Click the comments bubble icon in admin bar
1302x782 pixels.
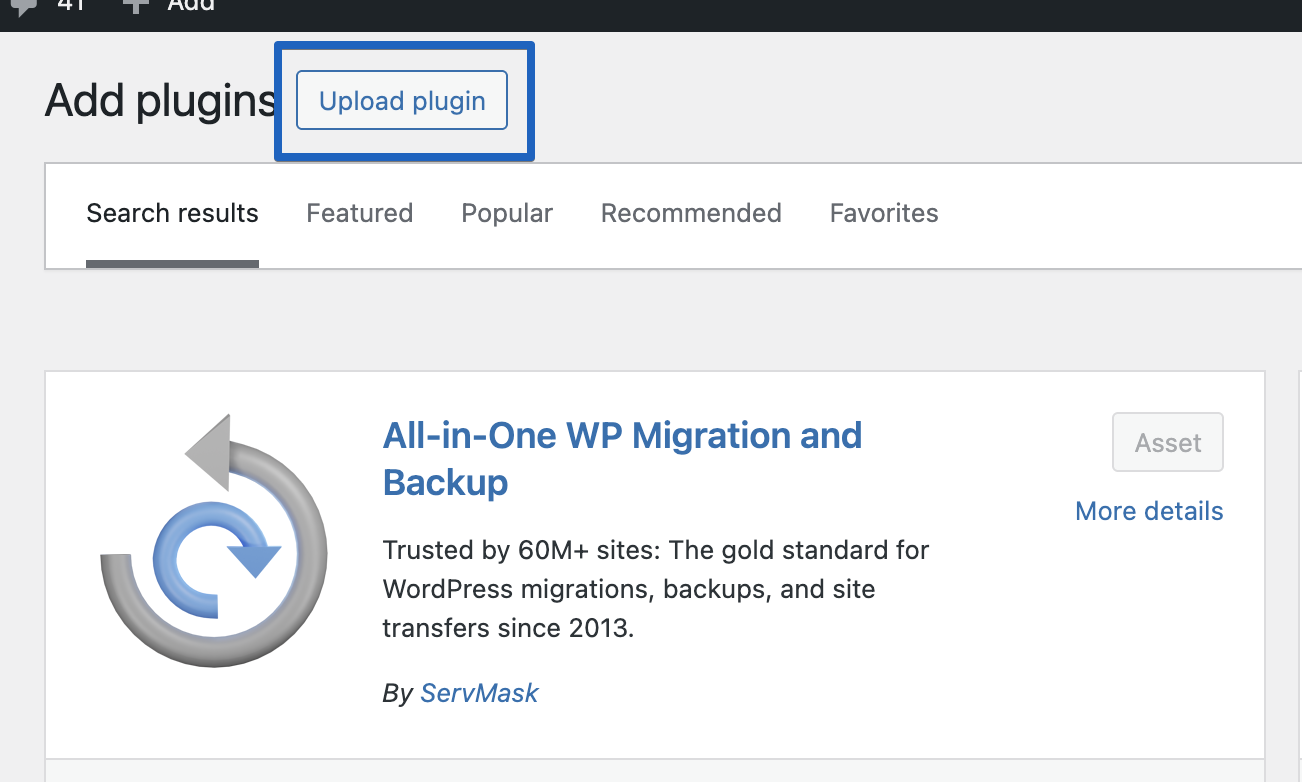(22, 6)
